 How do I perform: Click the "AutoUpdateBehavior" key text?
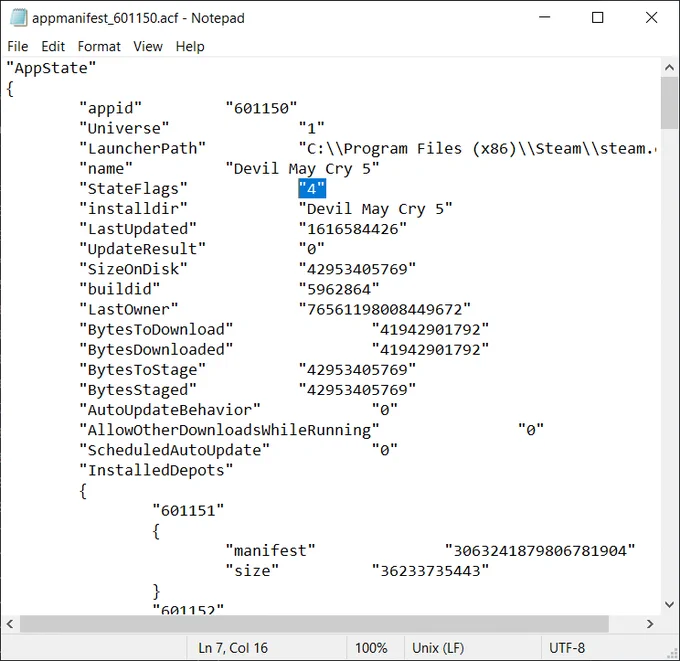click(x=170, y=410)
